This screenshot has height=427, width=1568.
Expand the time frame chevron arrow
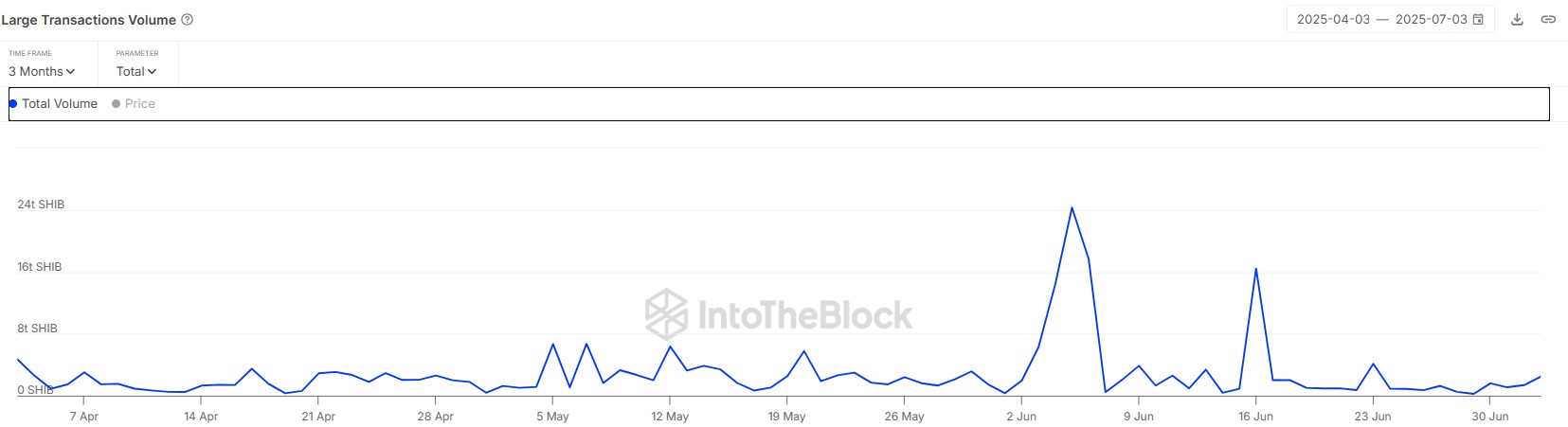tap(70, 72)
